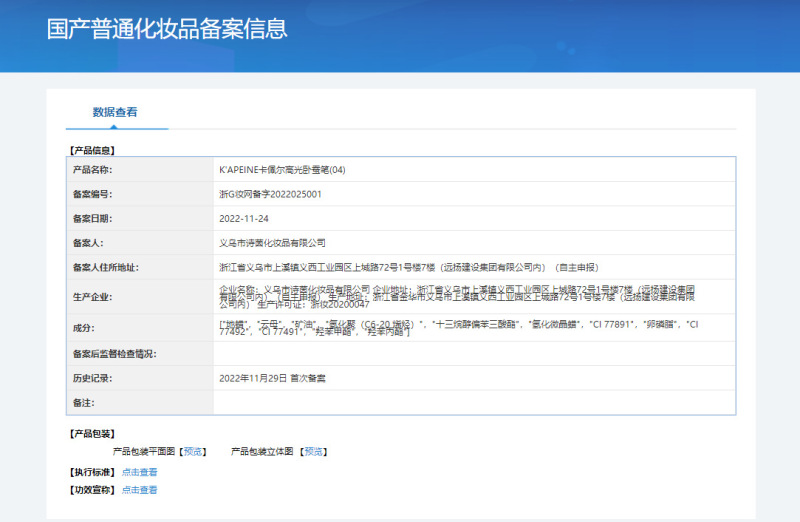800x522 pixels.
Task: Click the page title 国产普通化妆品备案信息
Action: coord(167,28)
